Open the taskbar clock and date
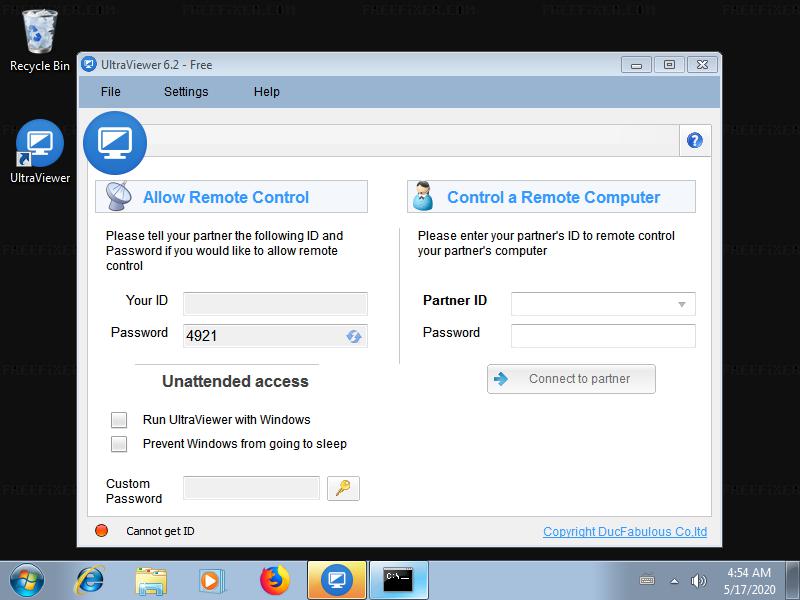The width and height of the screenshot is (800, 600). tap(749, 581)
